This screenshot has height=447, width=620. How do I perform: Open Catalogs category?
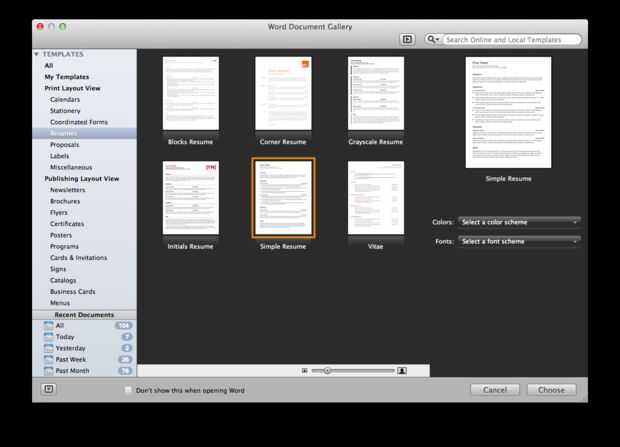[63, 280]
